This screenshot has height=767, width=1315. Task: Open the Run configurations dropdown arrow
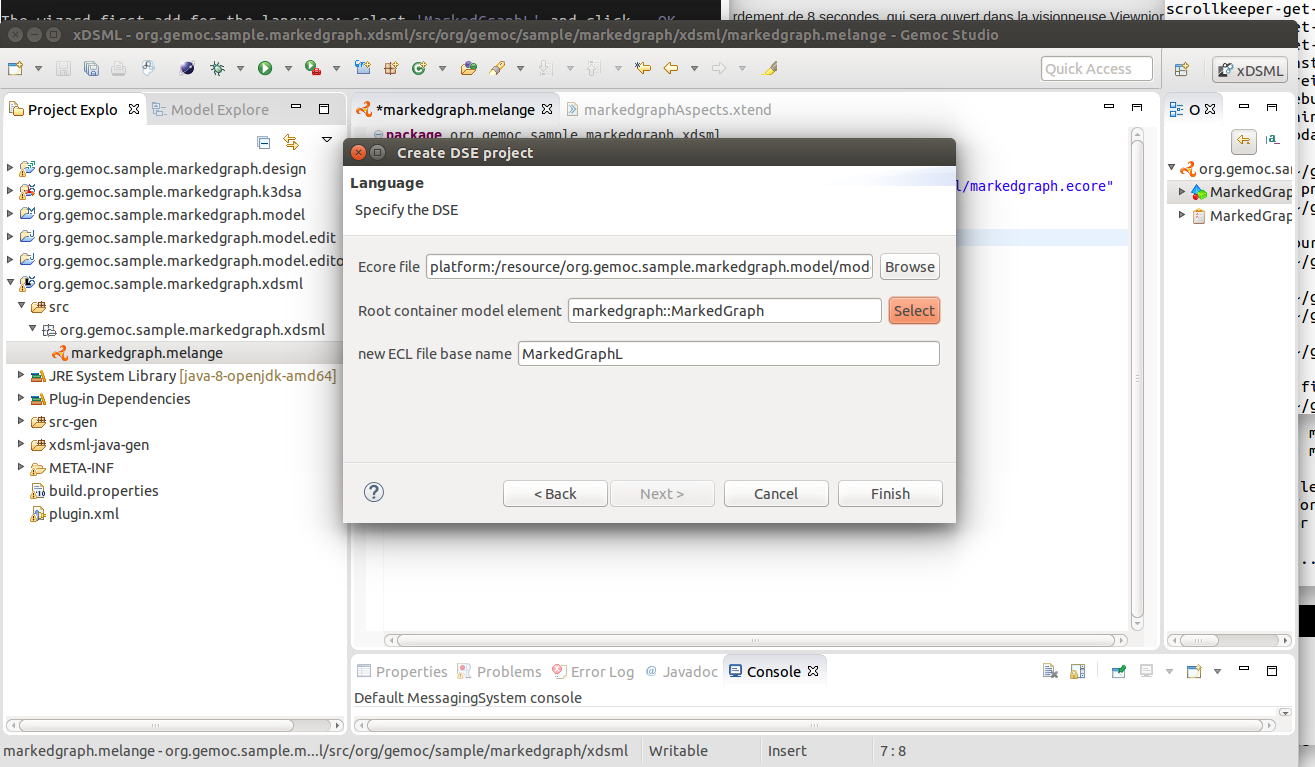pyautogui.click(x=288, y=69)
